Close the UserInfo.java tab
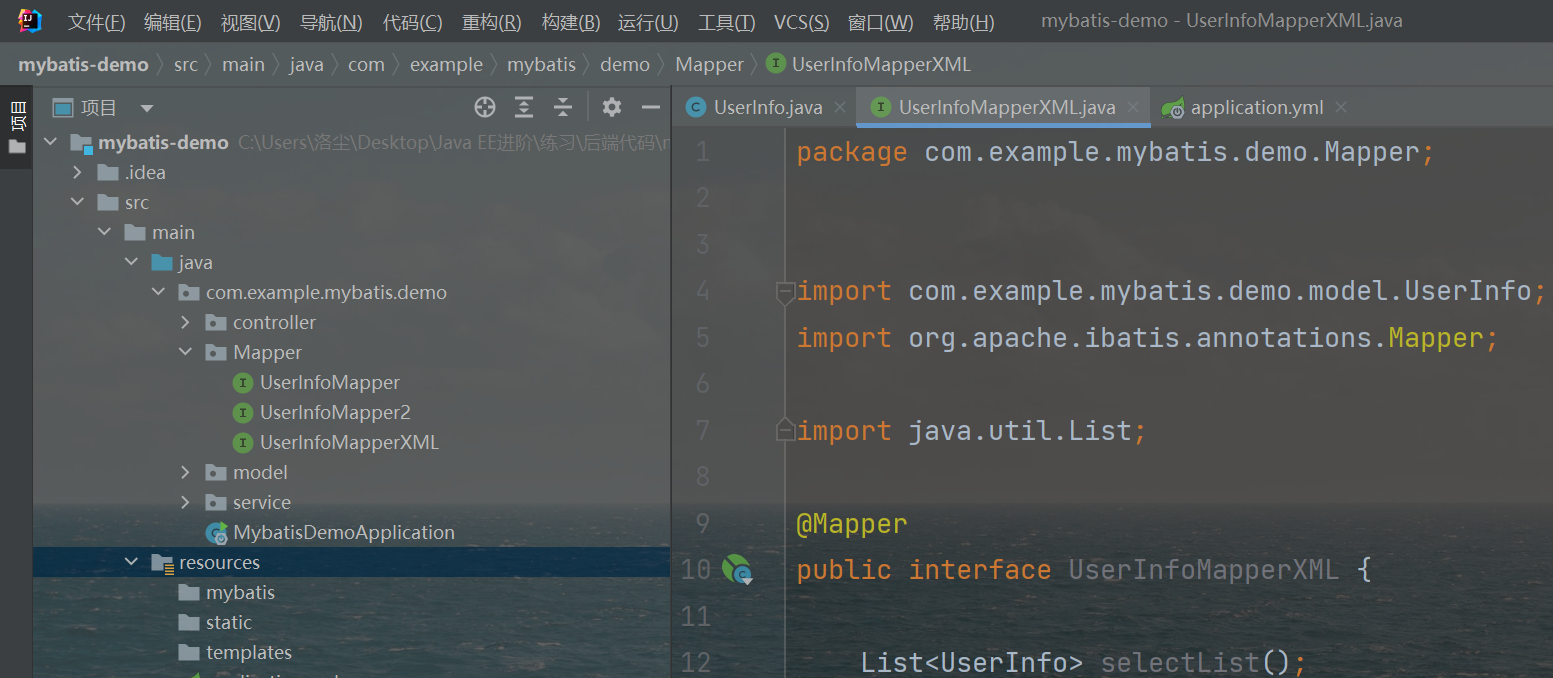The image size is (1553, 678). (x=839, y=107)
